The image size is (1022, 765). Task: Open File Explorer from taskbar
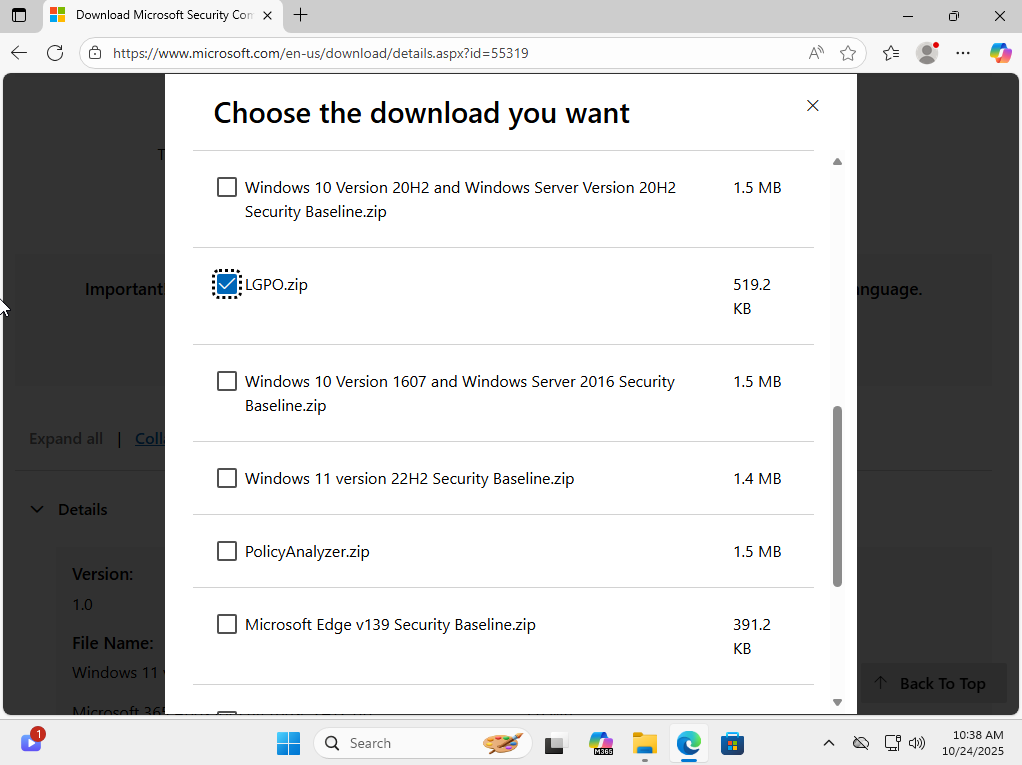coord(645,743)
